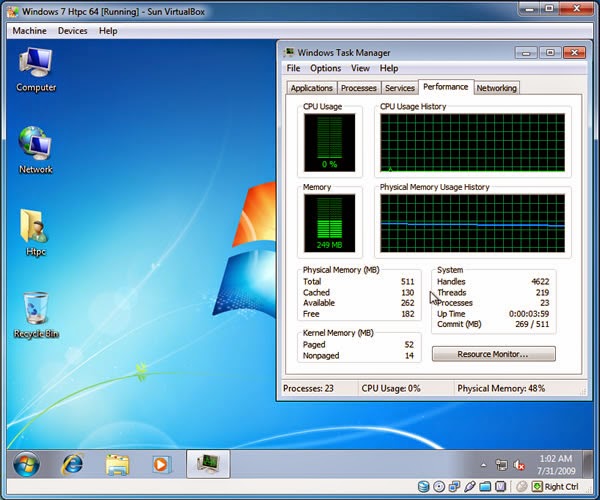The height and width of the screenshot is (500, 600).
Task: Click the Total physical memory value 511
Action: pyautogui.click(x=408, y=282)
